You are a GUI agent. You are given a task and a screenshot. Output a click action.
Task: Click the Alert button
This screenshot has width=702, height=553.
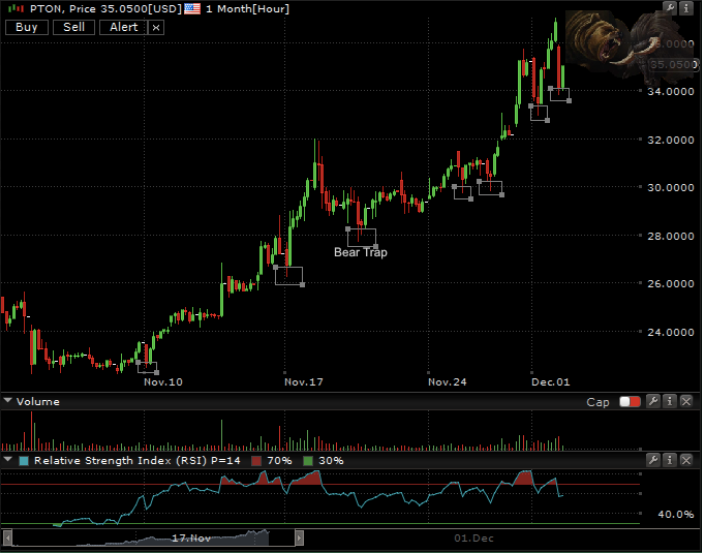click(124, 27)
